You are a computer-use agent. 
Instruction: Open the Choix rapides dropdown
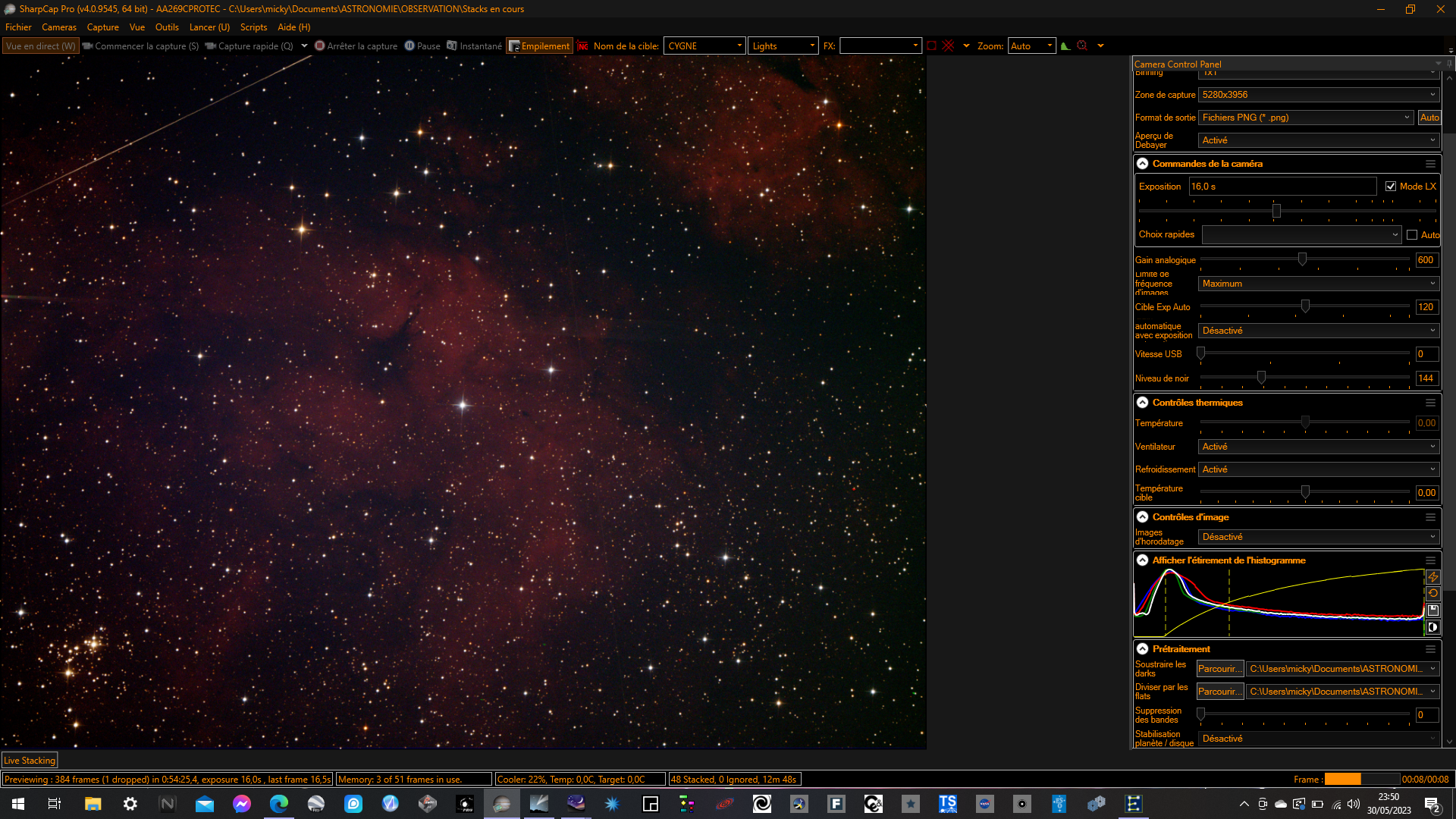(1301, 235)
